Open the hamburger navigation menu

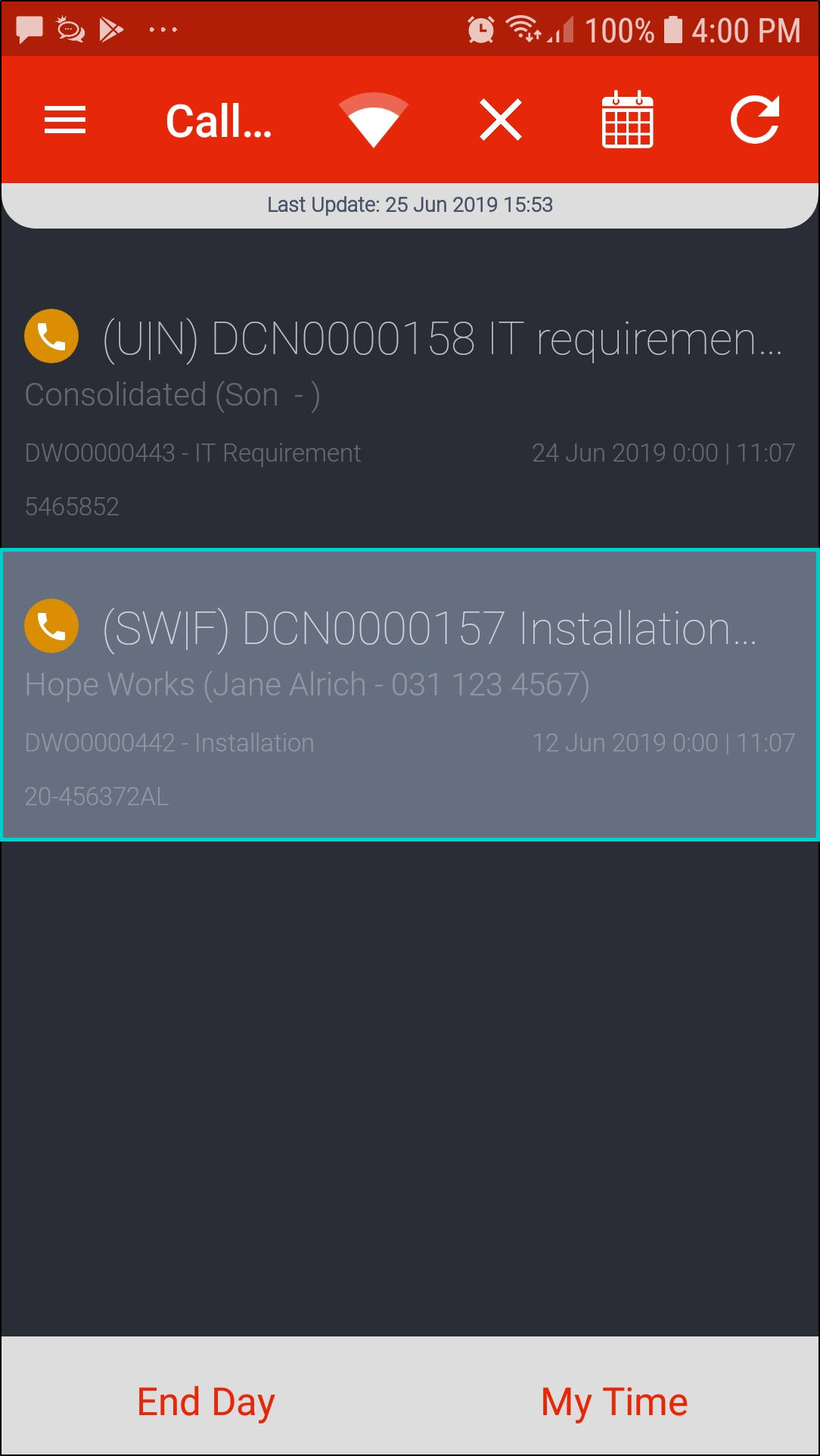click(65, 120)
